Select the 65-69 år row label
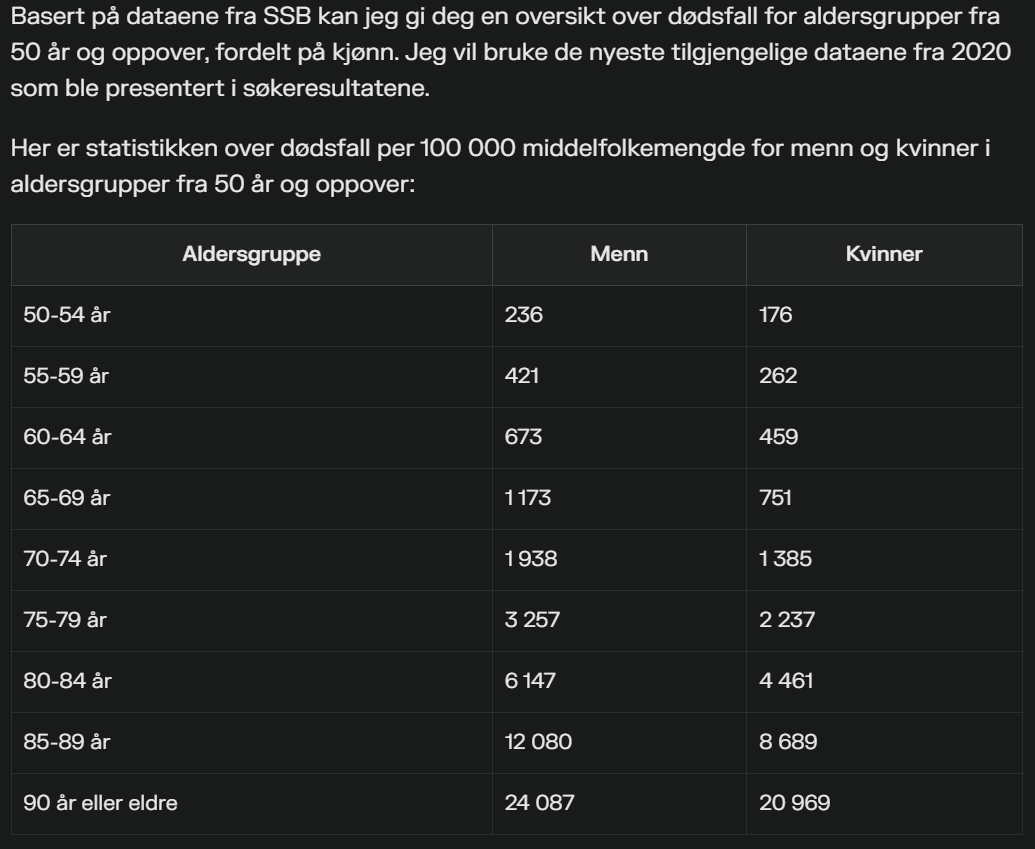Screen dimensions: 1035x849 pos(67,498)
